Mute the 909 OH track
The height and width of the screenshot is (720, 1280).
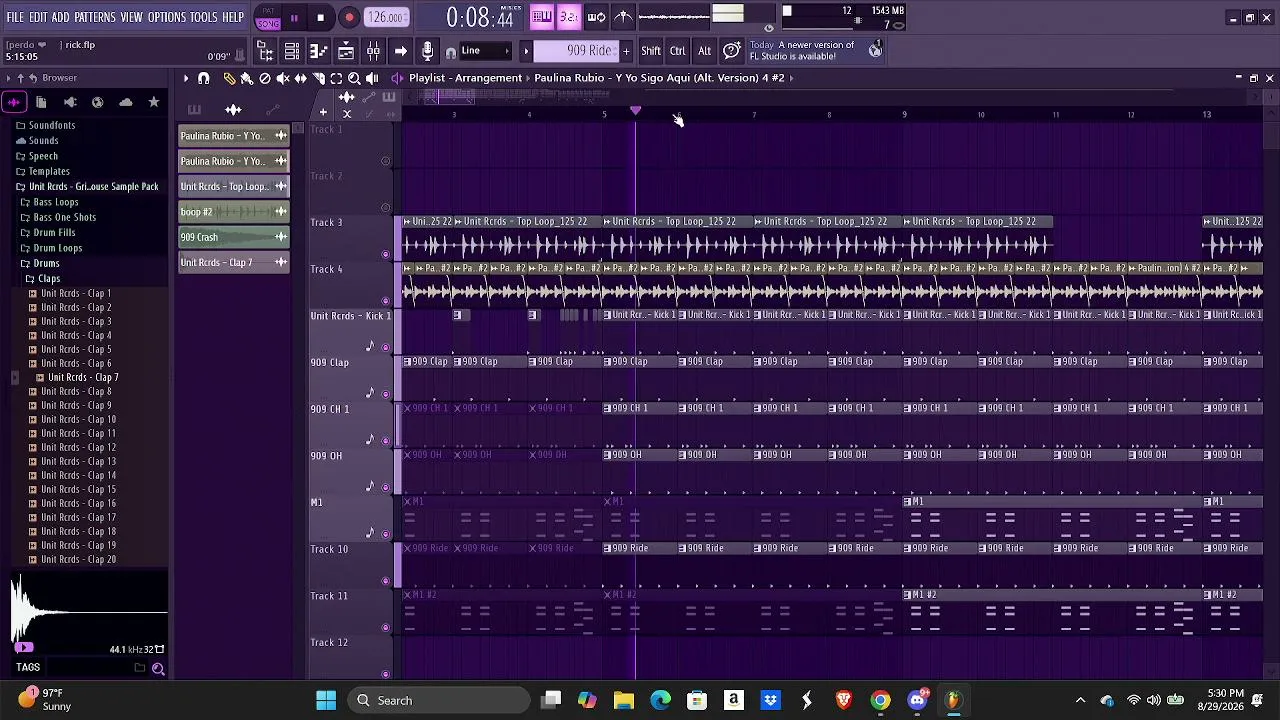point(386,487)
